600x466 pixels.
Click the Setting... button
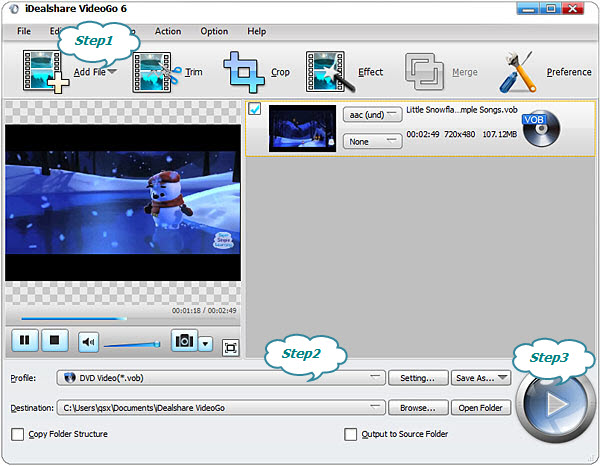click(418, 378)
